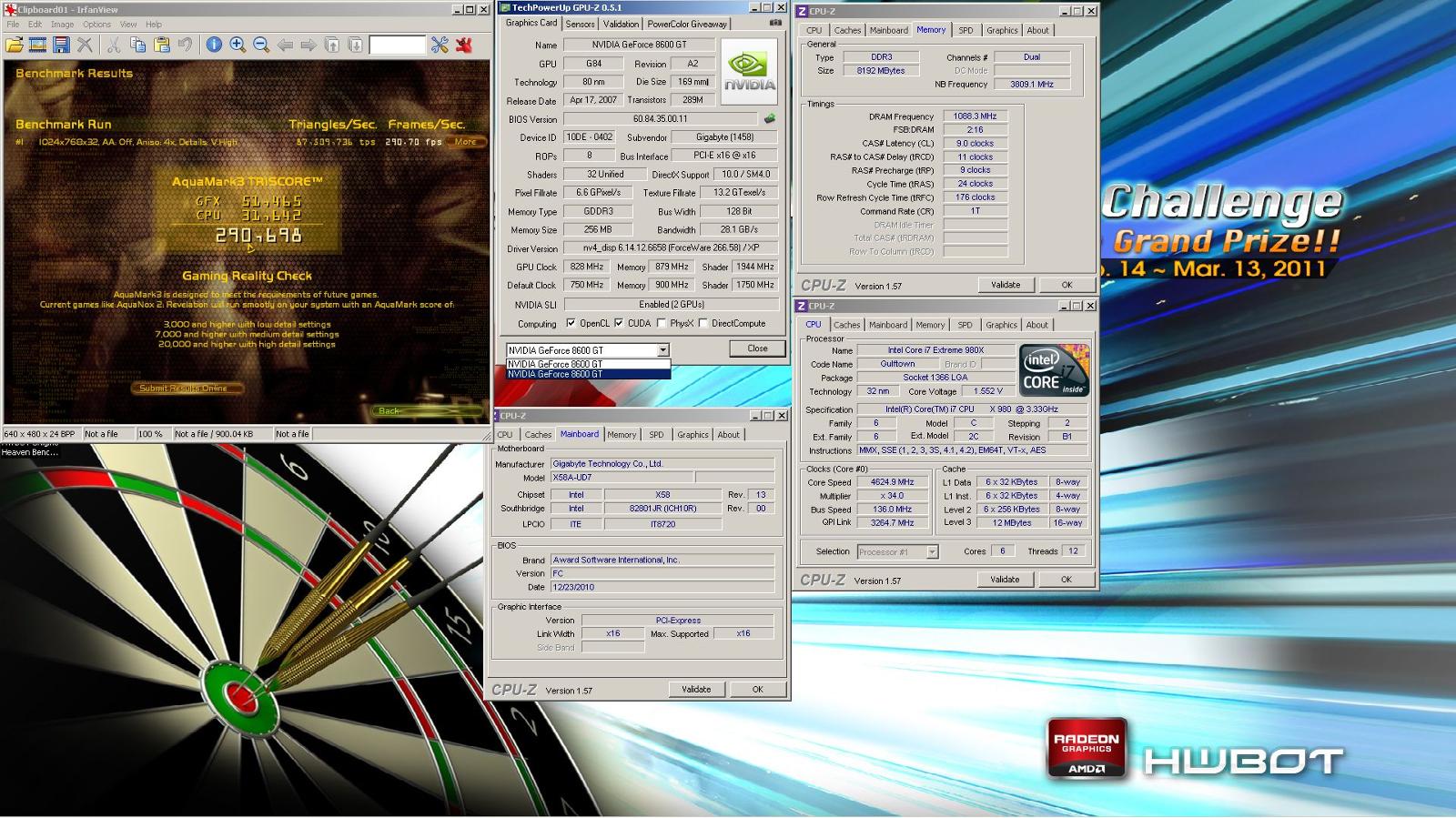1456x818 pixels.
Task: Click the More button in benchmark run row
Action: pyautogui.click(x=465, y=142)
